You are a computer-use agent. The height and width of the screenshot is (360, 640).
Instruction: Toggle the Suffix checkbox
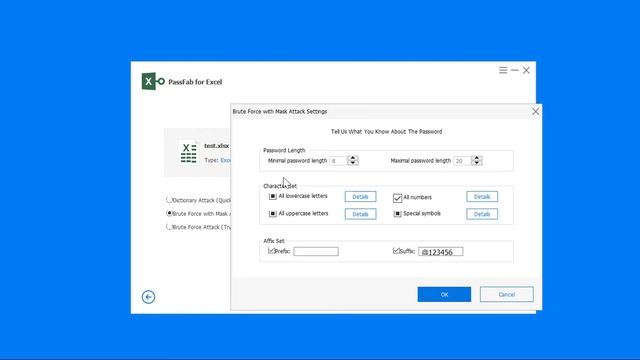click(x=396, y=251)
